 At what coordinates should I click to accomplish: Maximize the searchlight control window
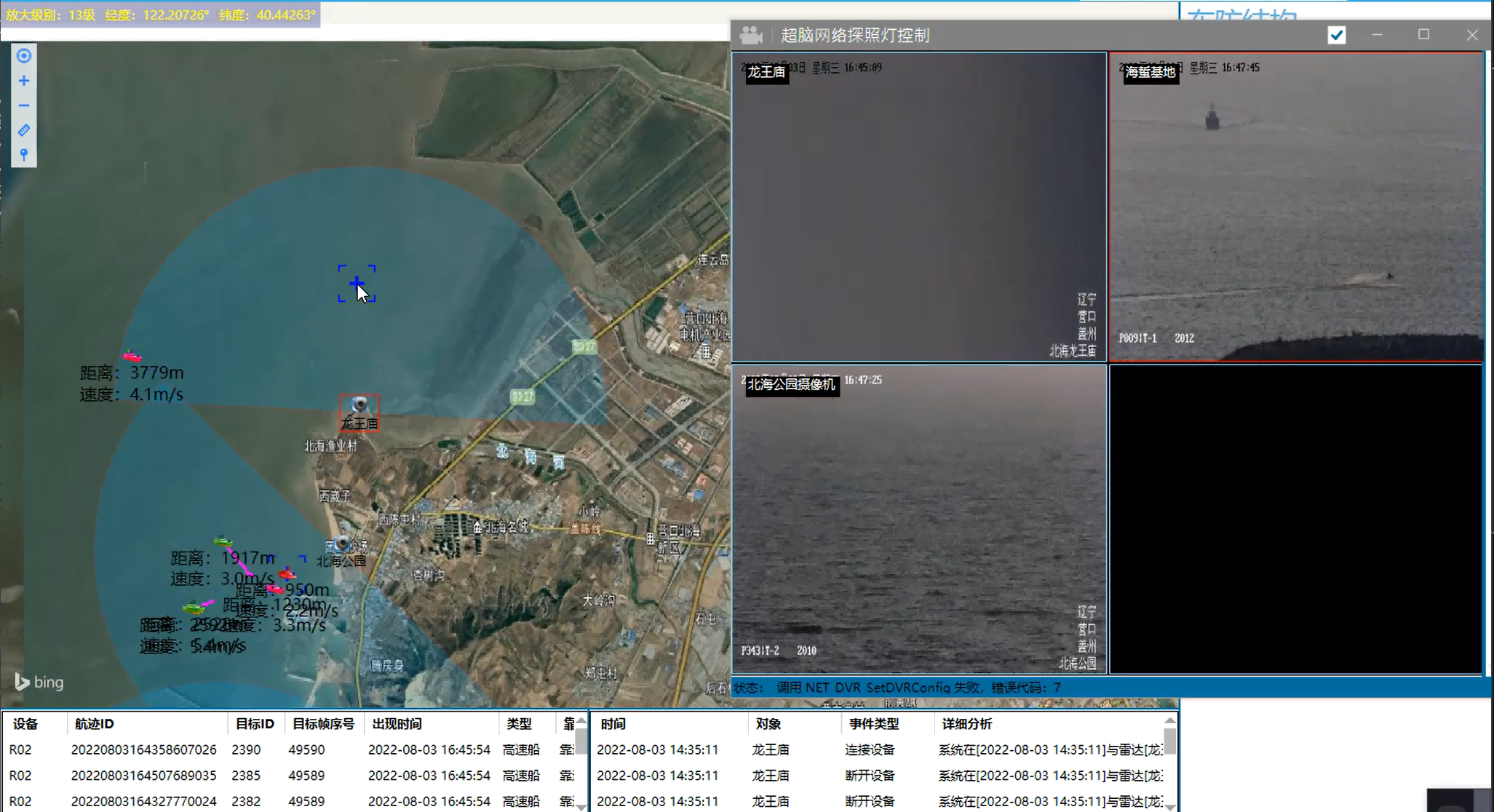pos(1423,35)
